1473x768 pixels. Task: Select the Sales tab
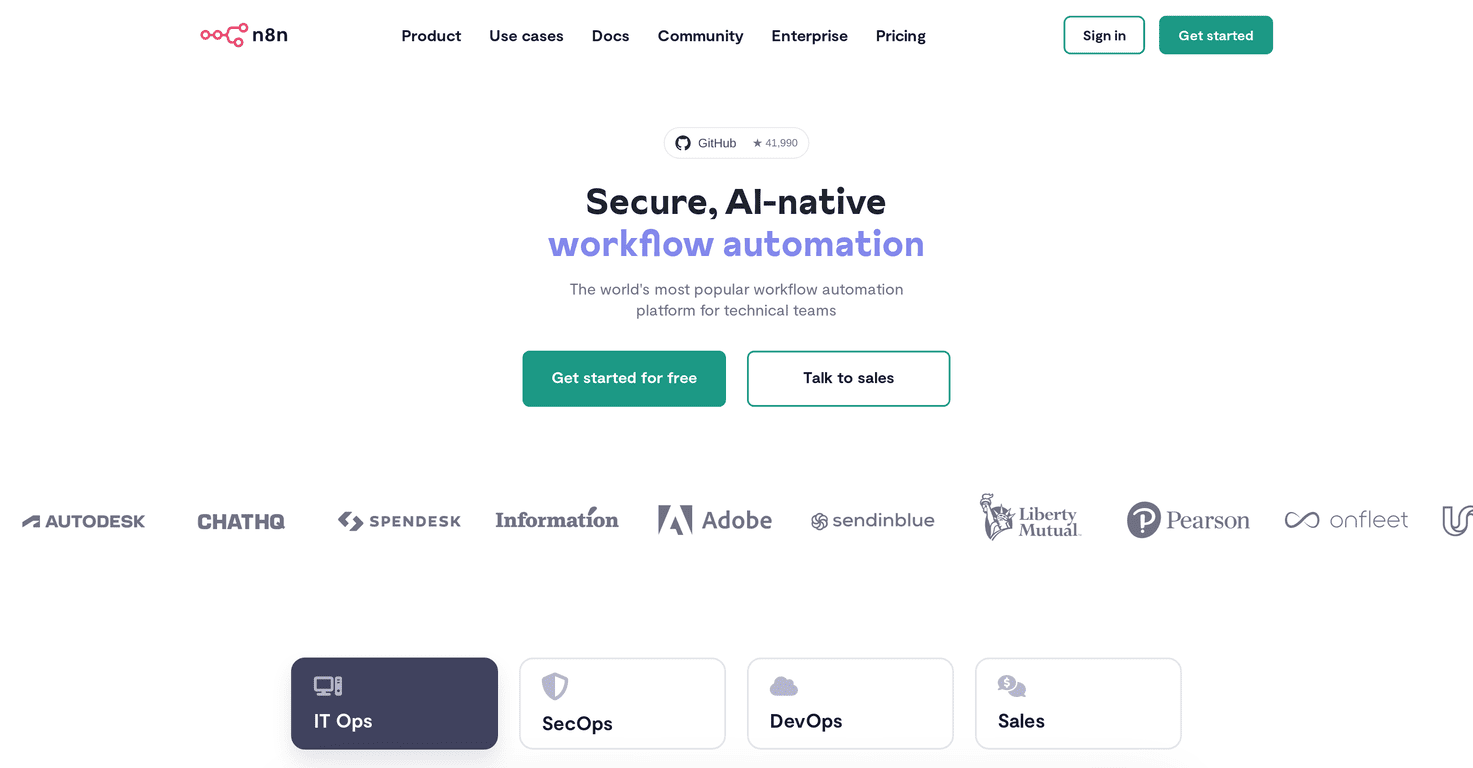point(1078,703)
